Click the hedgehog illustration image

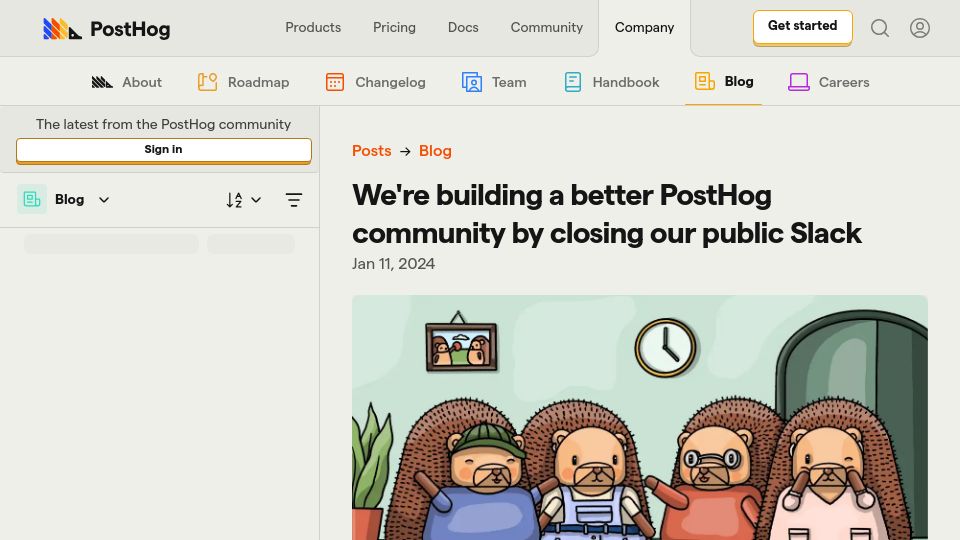pos(640,418)
